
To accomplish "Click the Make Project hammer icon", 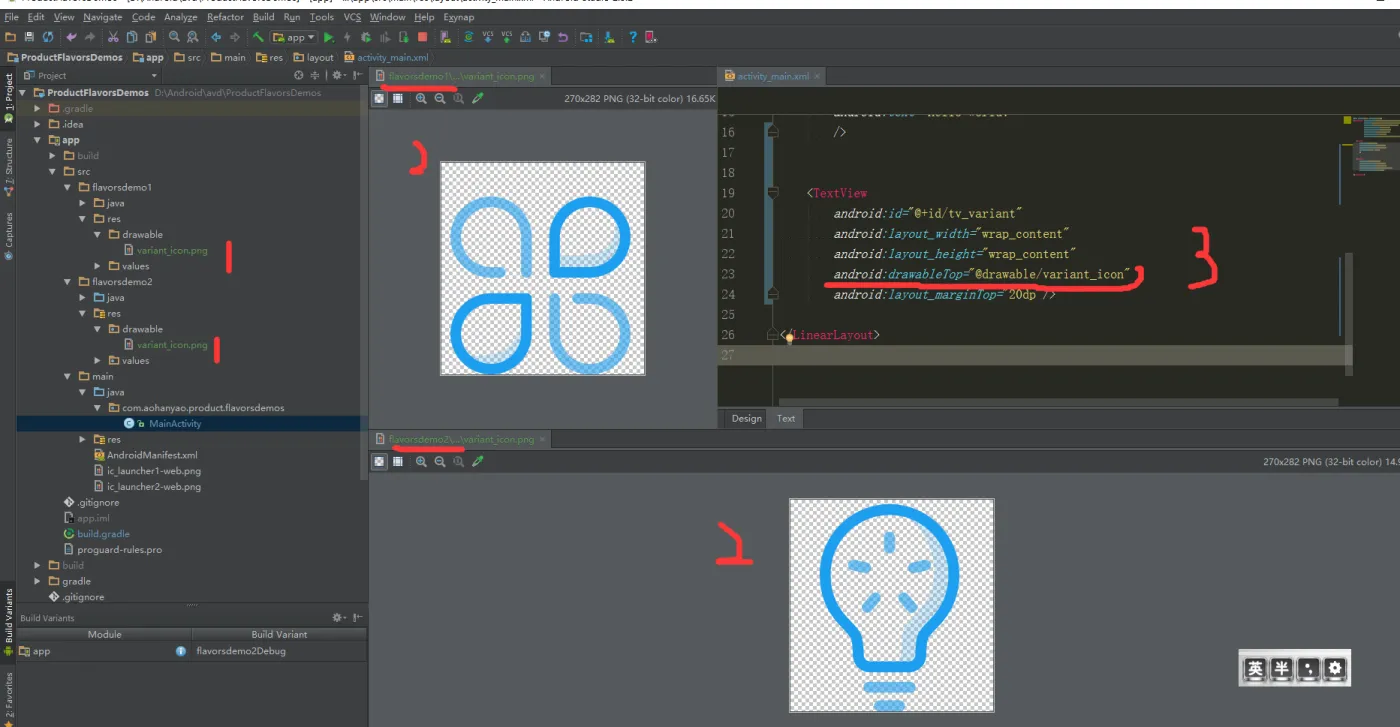I will pos(258,37).
